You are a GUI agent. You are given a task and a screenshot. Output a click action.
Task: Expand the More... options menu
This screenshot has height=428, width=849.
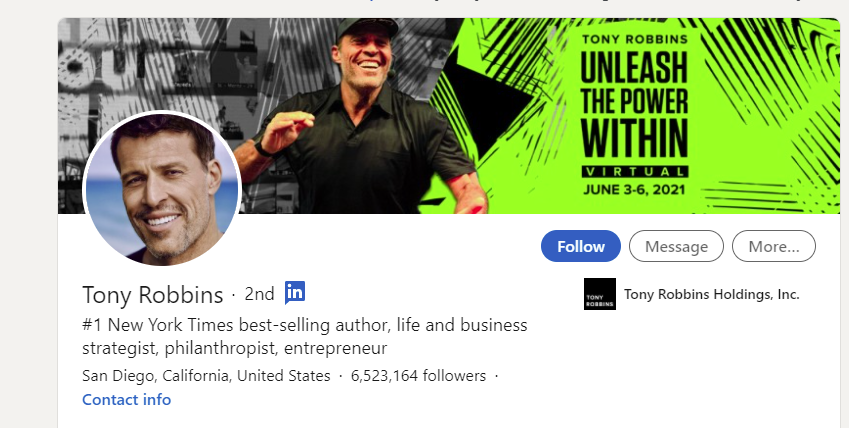[773, 246]
